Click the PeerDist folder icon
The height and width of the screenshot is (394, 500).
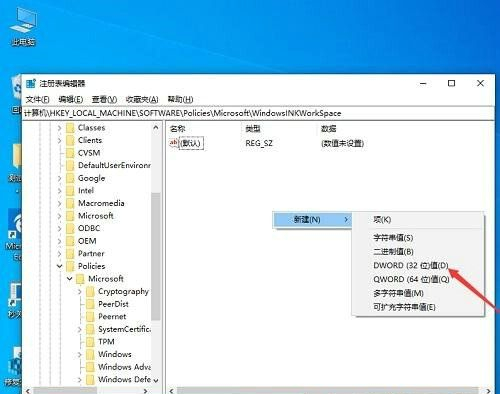click(x=90, y=304)
